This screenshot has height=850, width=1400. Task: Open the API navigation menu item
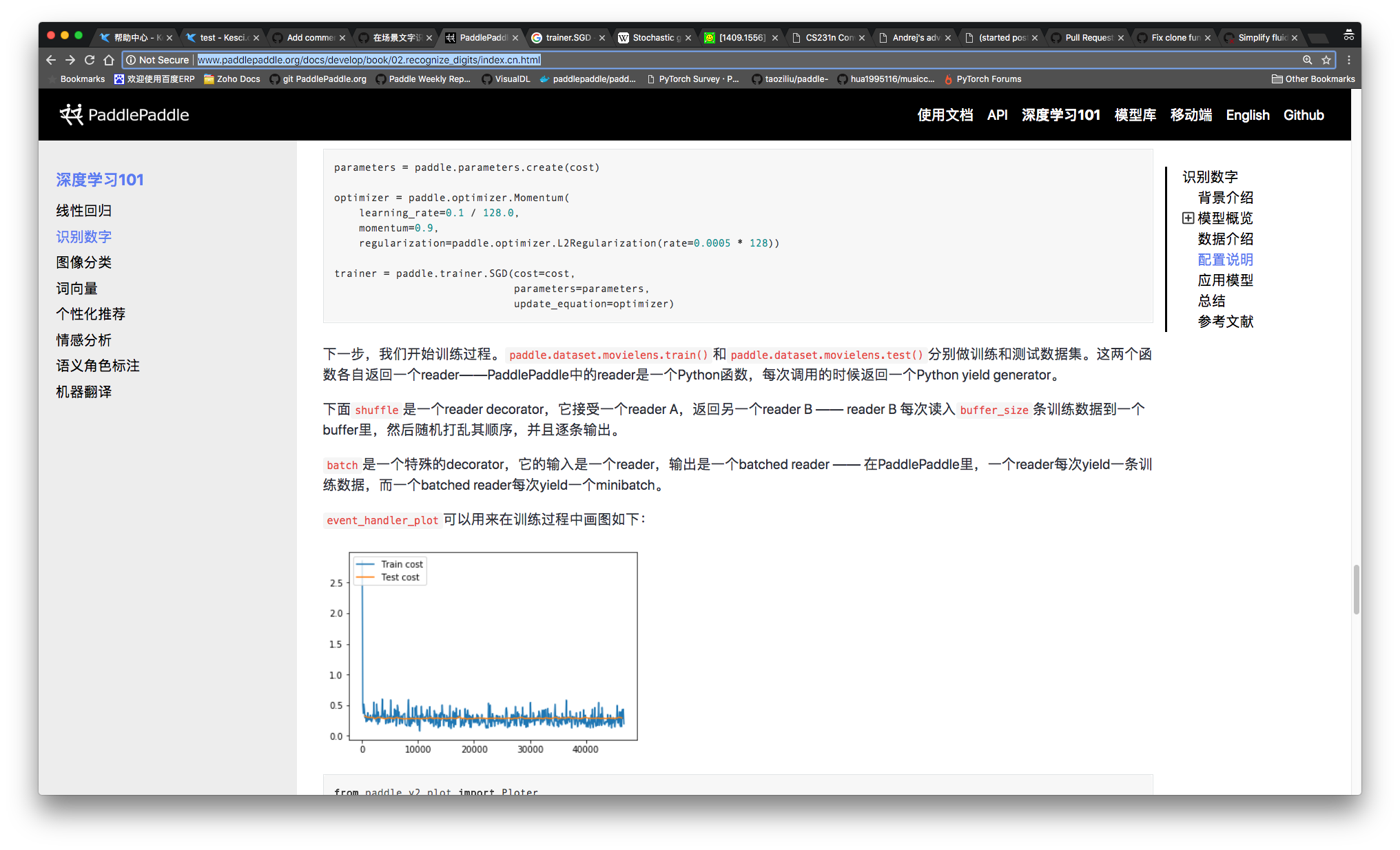coord(997,115)
